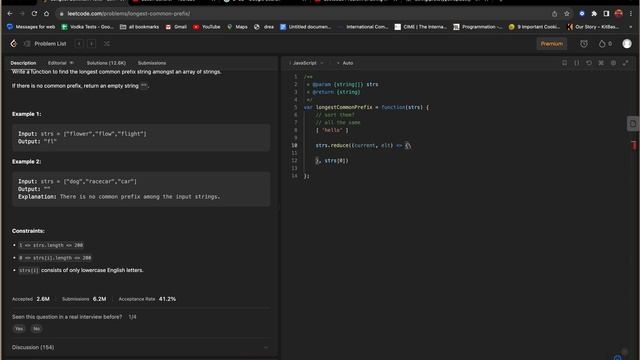Open the LeetCode user avatar menu
This screenshot has height=360, width=640.
tap(627, 44)
